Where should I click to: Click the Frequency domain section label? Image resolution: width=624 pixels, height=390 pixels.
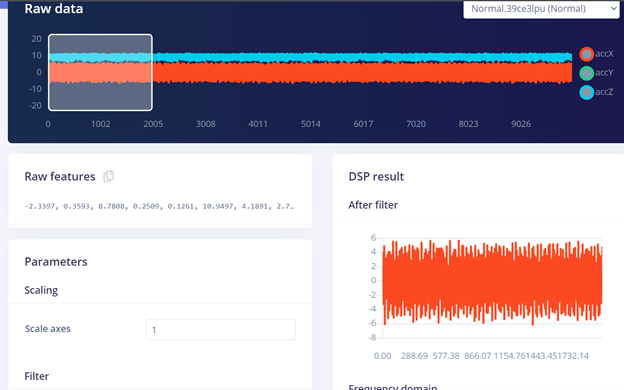[x=393, y=387]
